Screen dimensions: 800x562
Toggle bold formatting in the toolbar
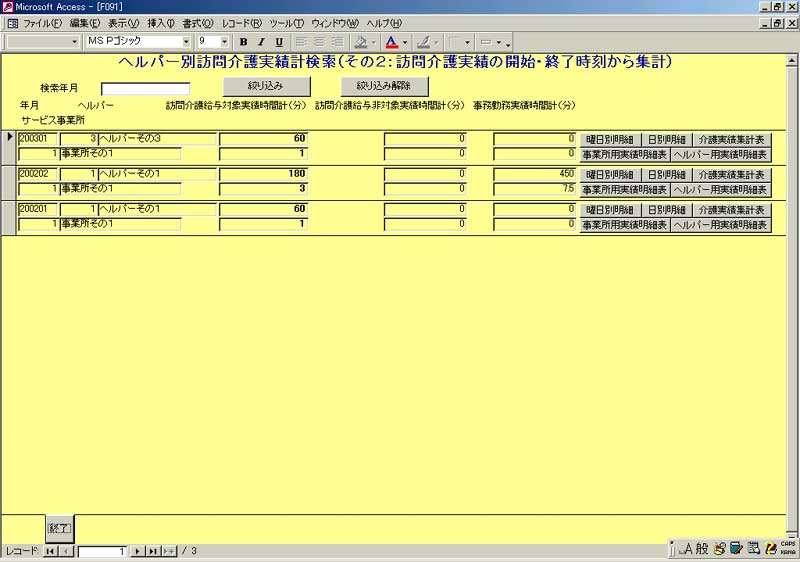pyautogui.click(x=243, y=42)
